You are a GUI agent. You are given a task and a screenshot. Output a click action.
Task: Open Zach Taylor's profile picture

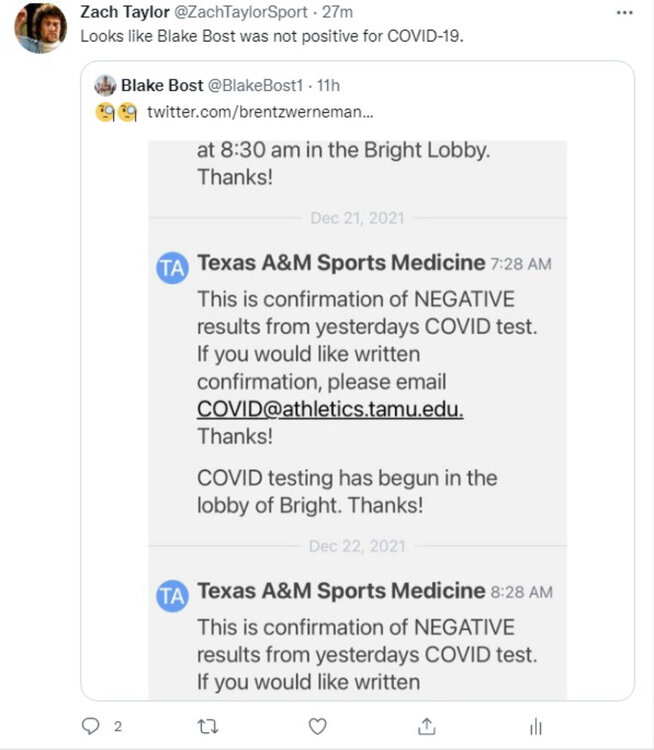tap(41, 28)
